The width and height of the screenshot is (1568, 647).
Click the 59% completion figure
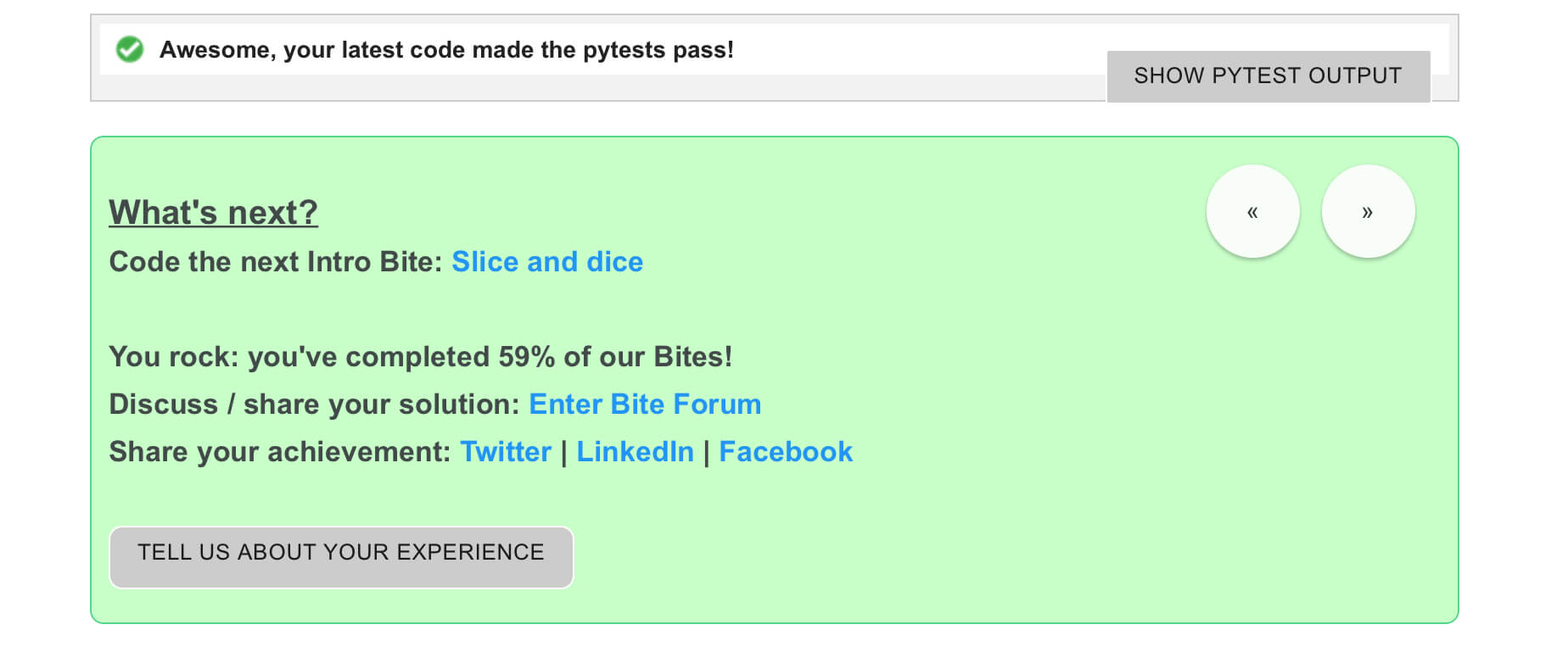526,357
